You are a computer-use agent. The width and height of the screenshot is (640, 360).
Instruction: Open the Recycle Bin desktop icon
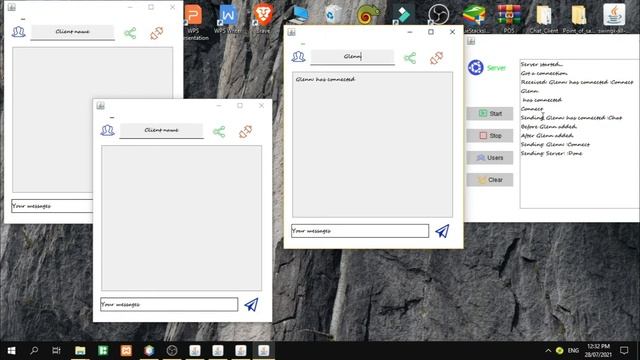(333, 14)
